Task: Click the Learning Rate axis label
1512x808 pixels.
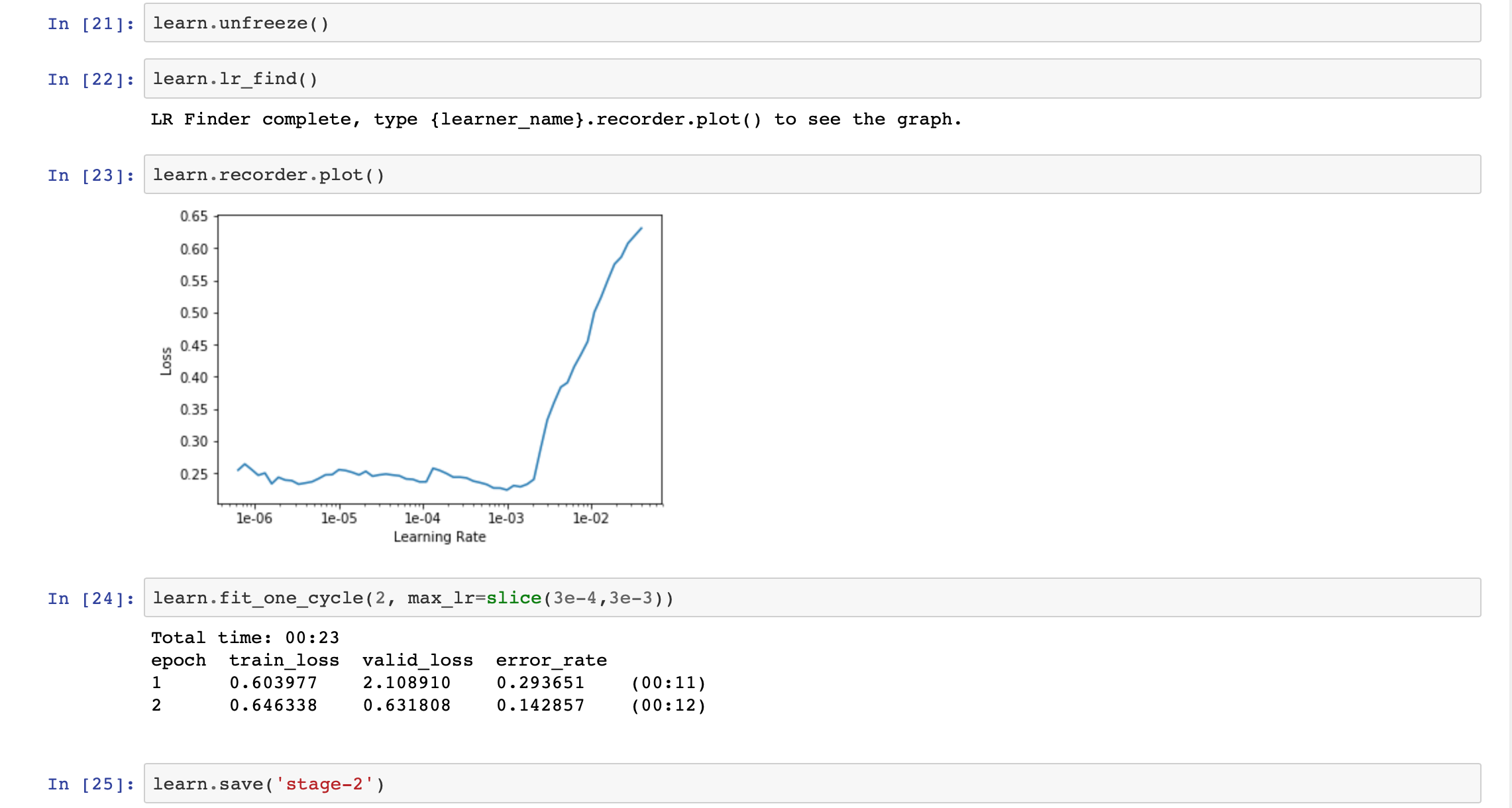Action: (x=439, y=537)
